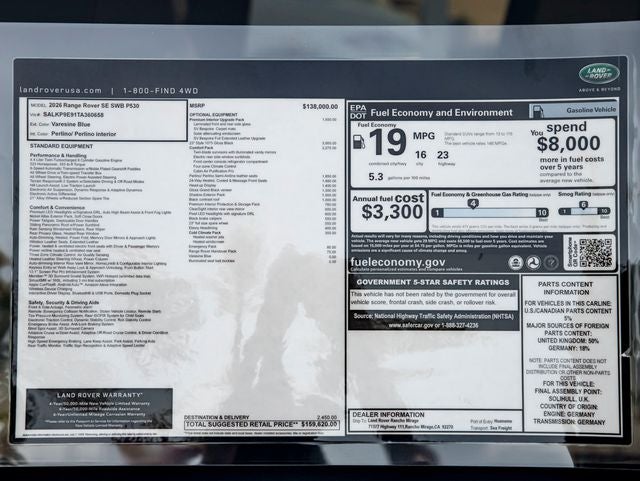
Task: Click the Transmission: Germany line
Action: pos(569,422)
